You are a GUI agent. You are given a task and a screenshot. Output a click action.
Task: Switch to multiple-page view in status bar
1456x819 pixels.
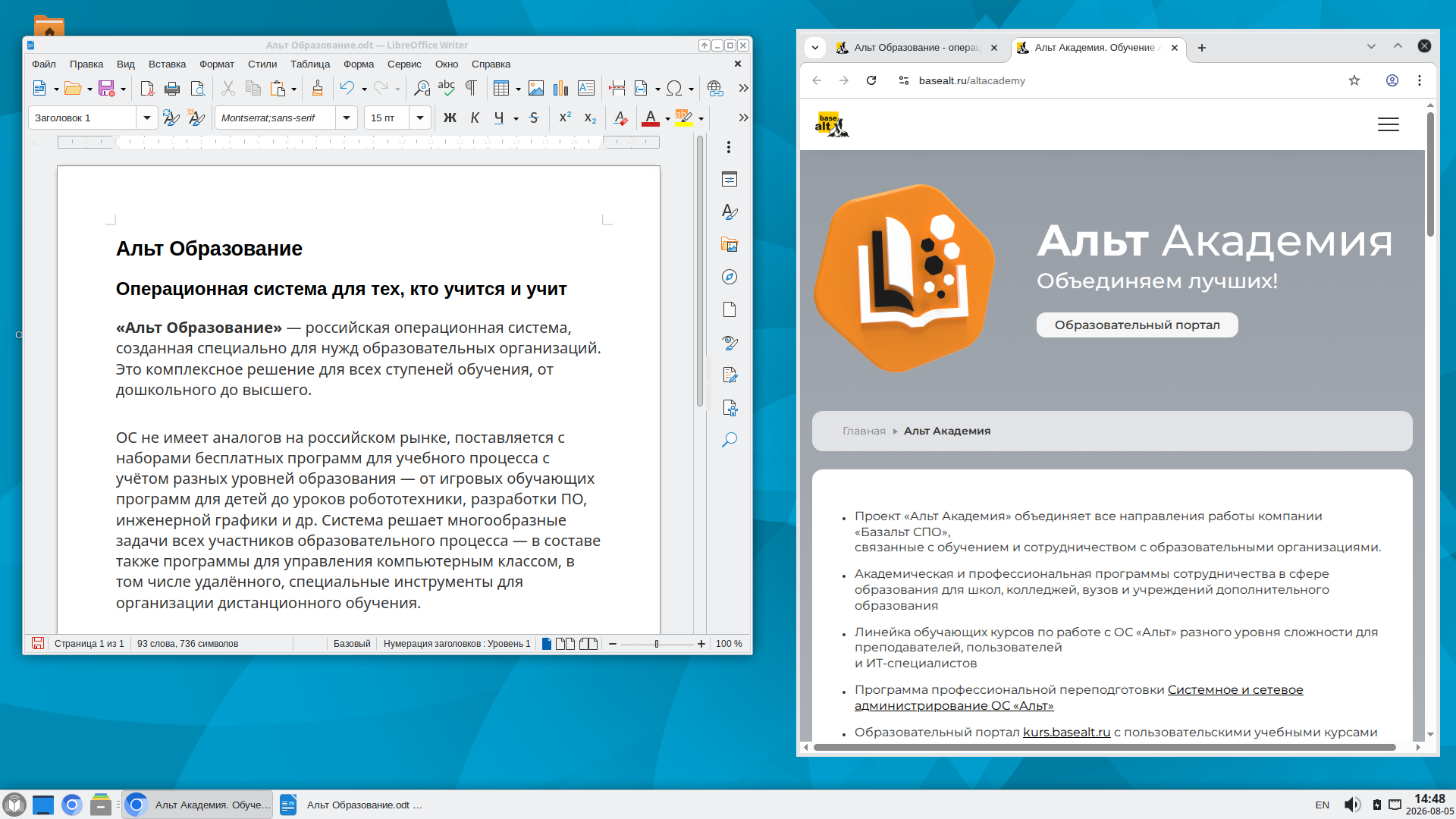(565, 644)
